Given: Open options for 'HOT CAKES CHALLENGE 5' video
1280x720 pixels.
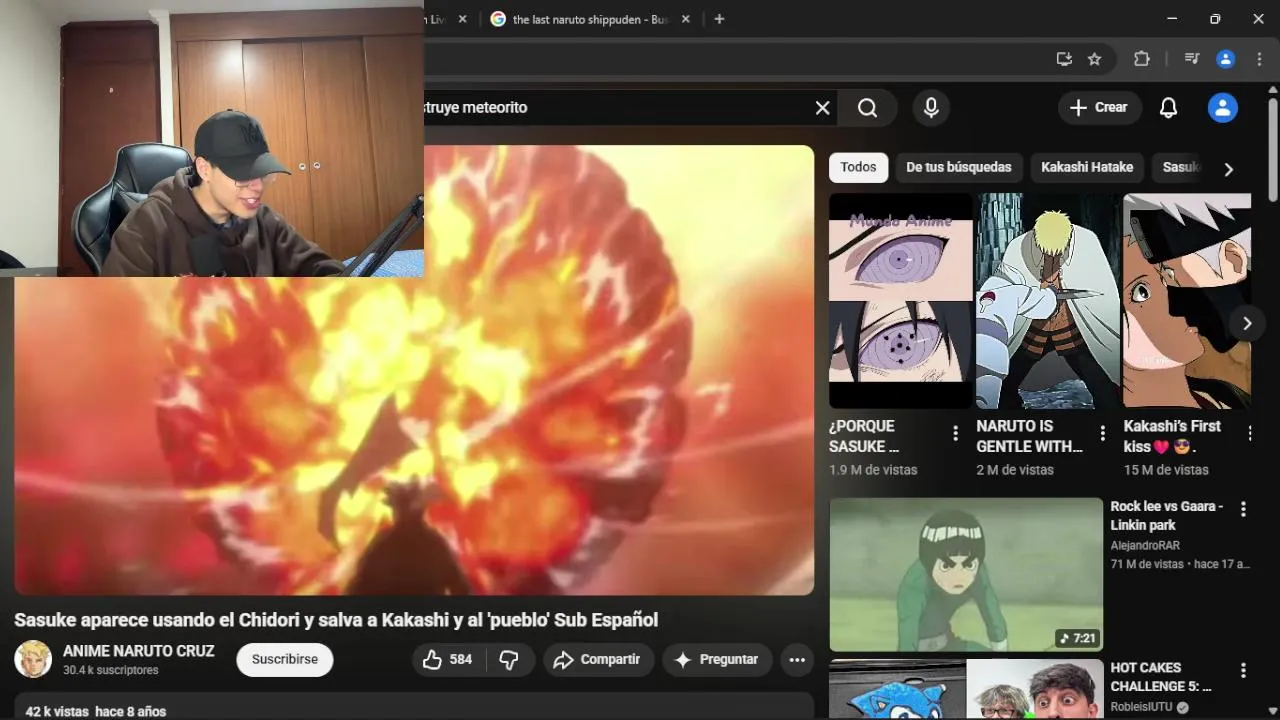Looking at the screenshot, I should (x=1243, y=671).
